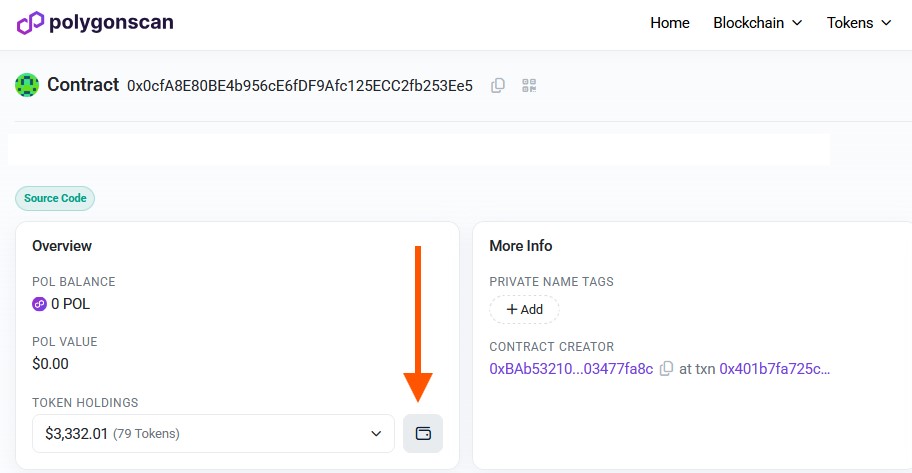Image resolution: width=912 pixels, height=473 pixels.
Task: Click the Polygonscan logo icon
Action: (x=30, y=22)
